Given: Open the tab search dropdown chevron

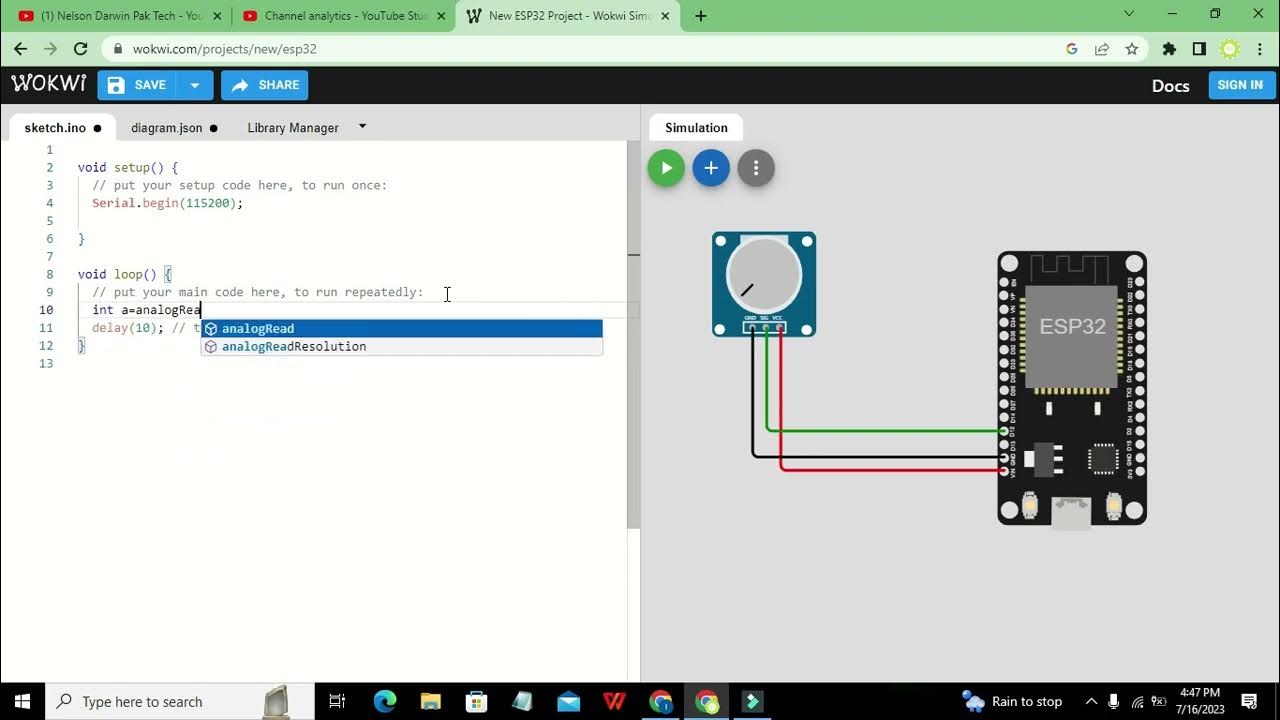Looking at the screenshot, I should coord(1129,14).
